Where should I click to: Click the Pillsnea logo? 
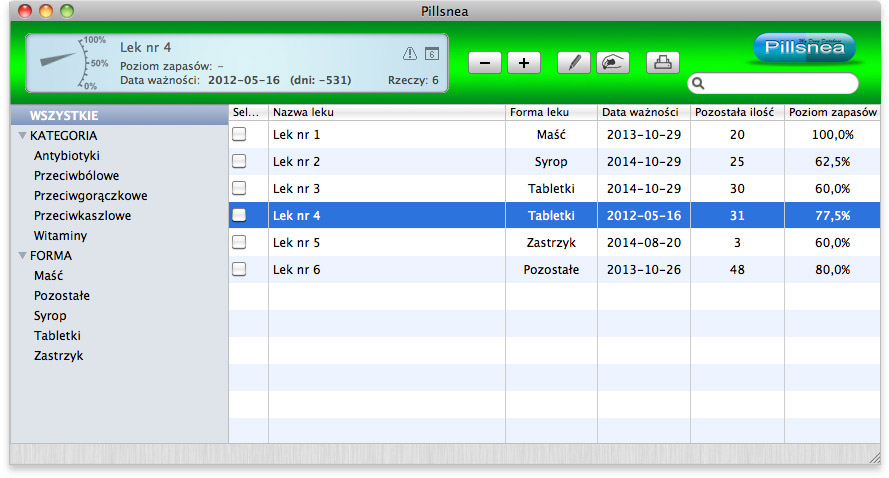804,48
